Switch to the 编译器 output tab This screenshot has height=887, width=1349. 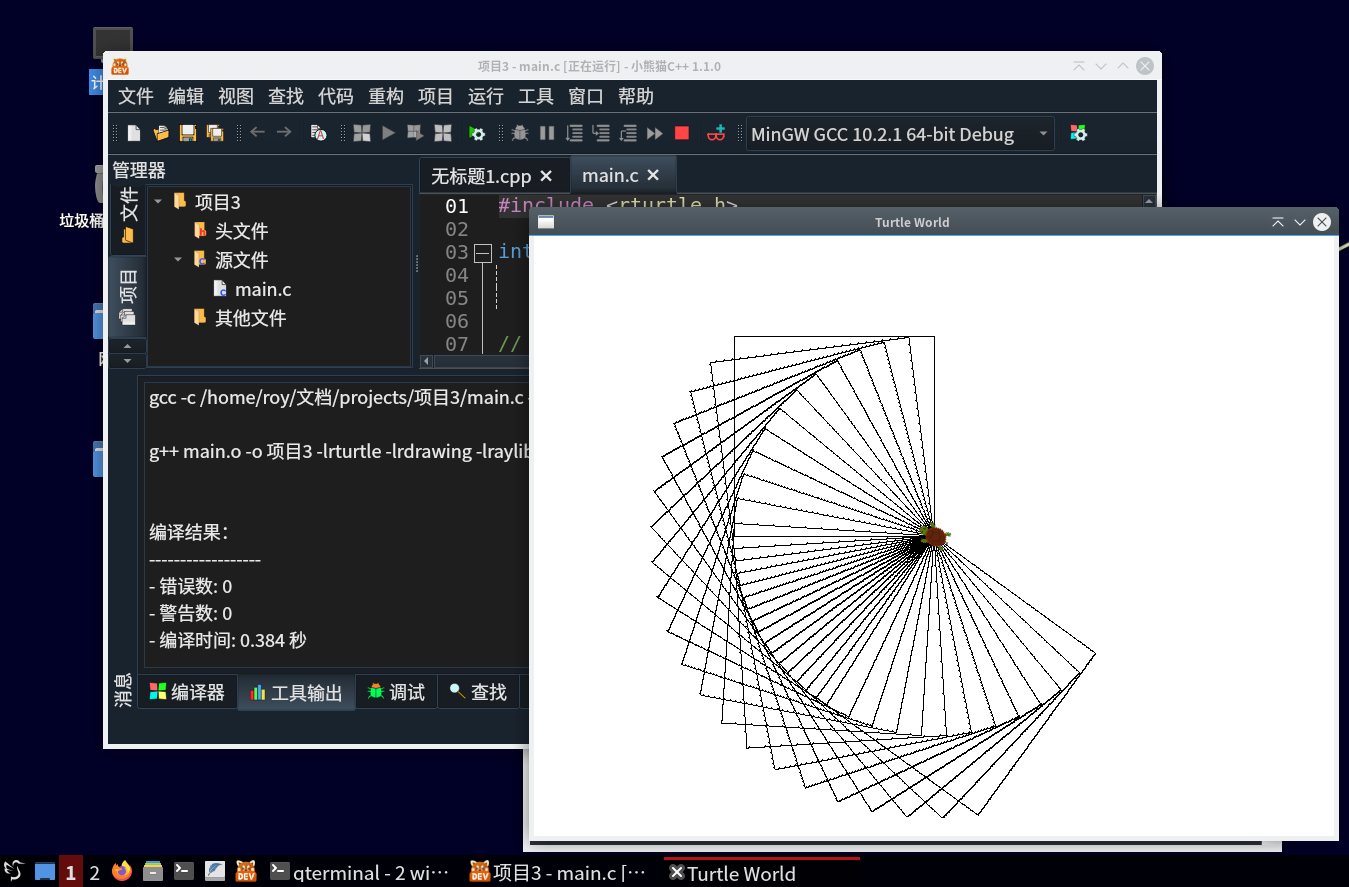coord(187,692)
